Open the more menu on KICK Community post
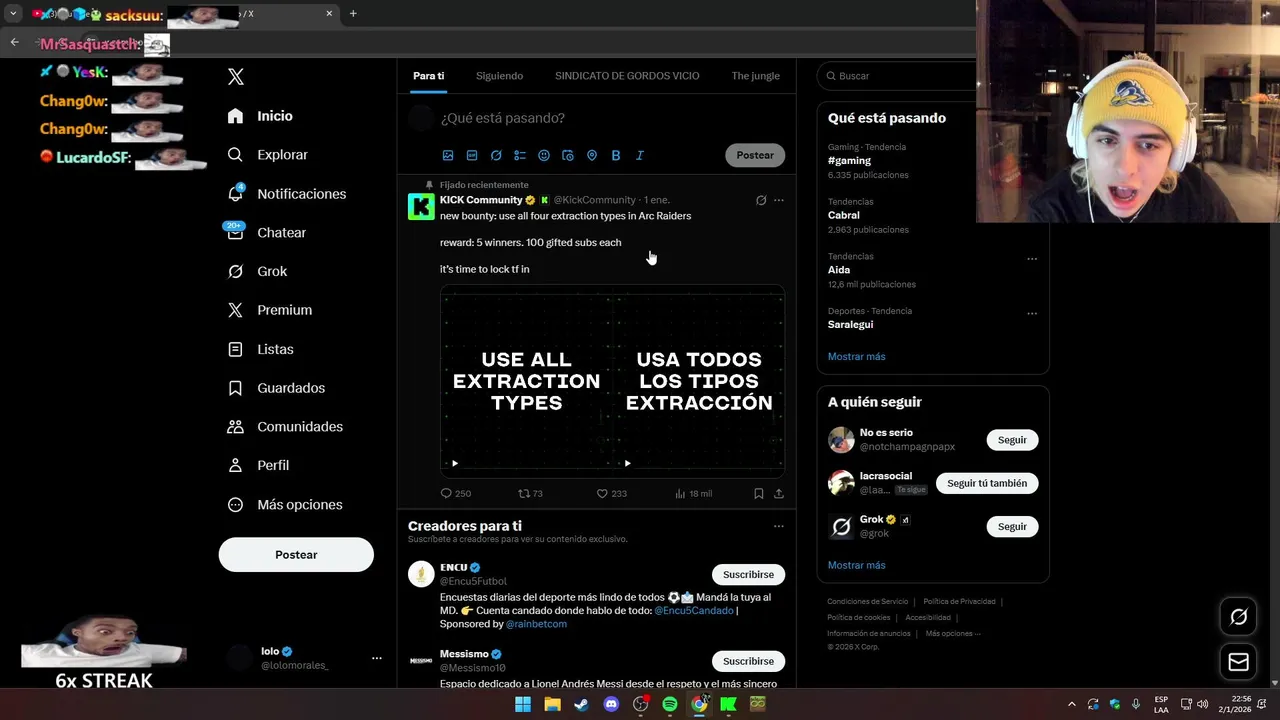Viewport: 1280px width, 720px height. (x=779, y=201)
